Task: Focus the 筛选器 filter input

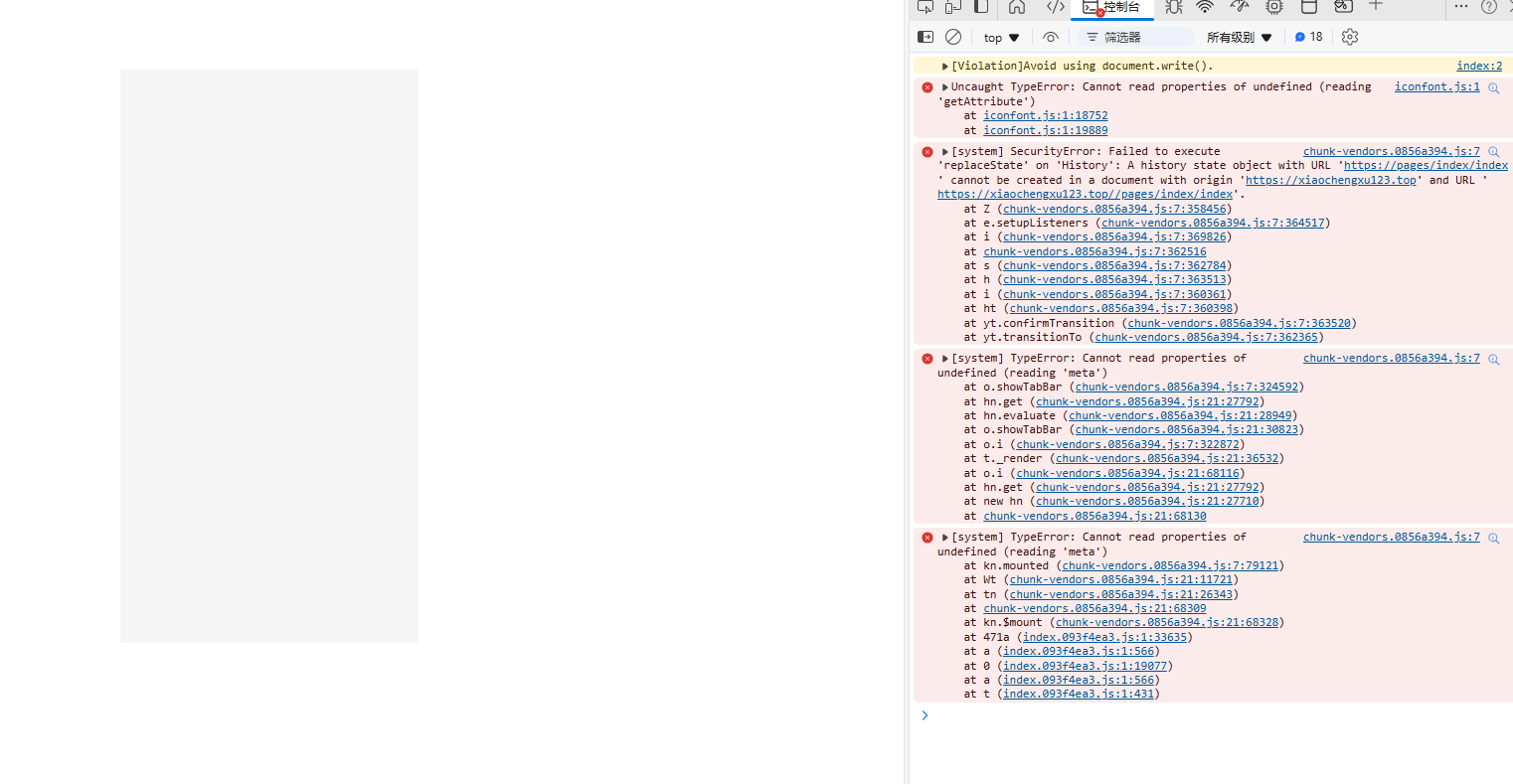Action: point(1137,37)
